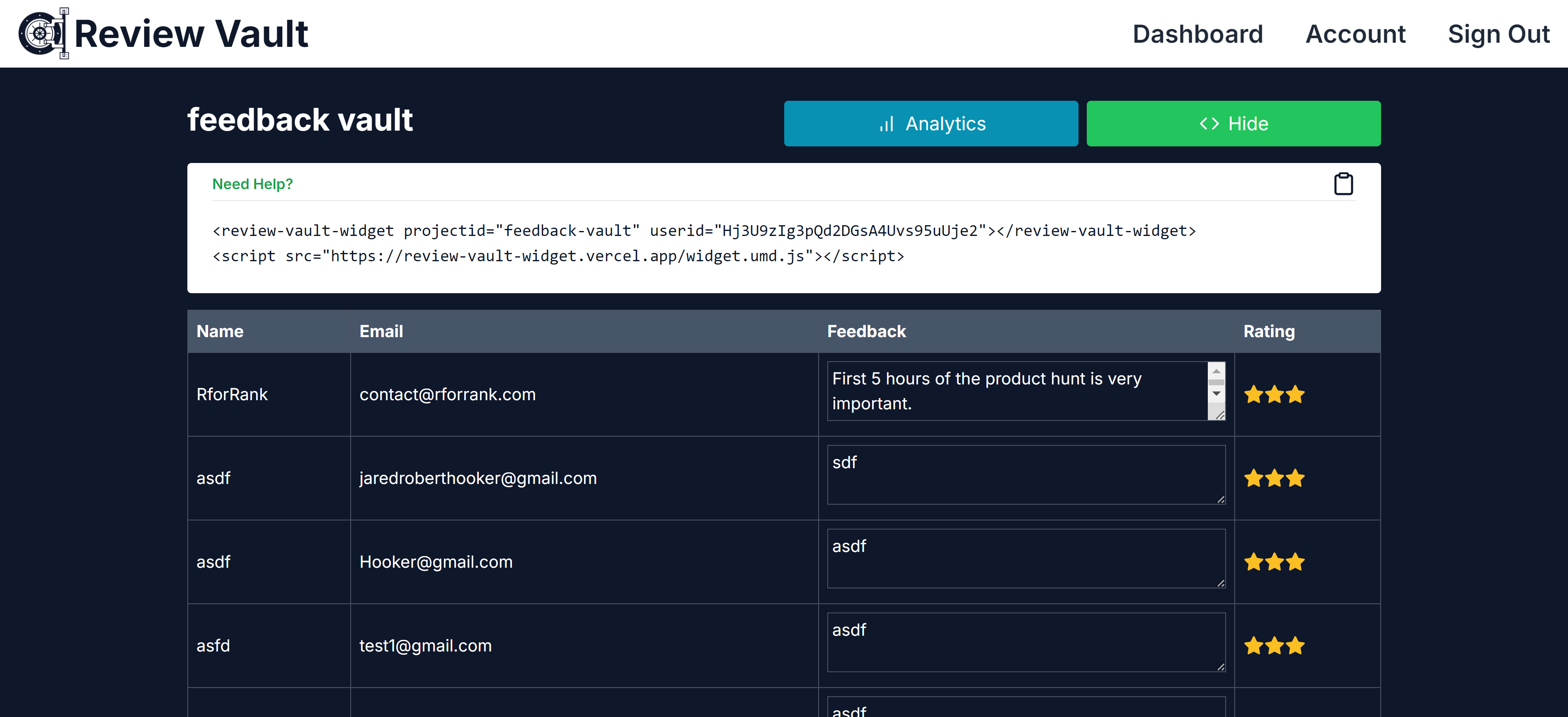Hide the embed code panel

pos(1233,124)
